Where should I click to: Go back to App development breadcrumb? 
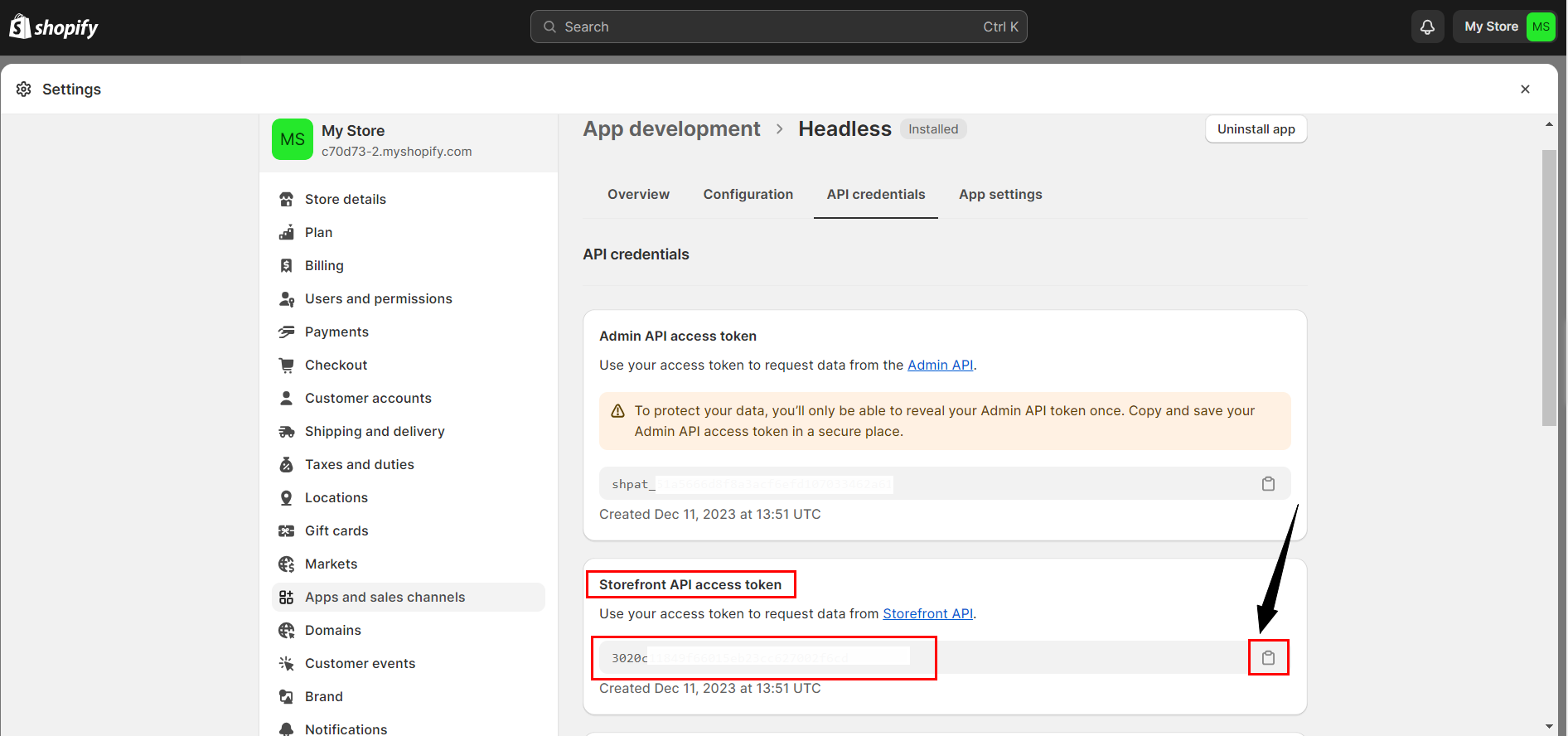[x=671, y=129]
